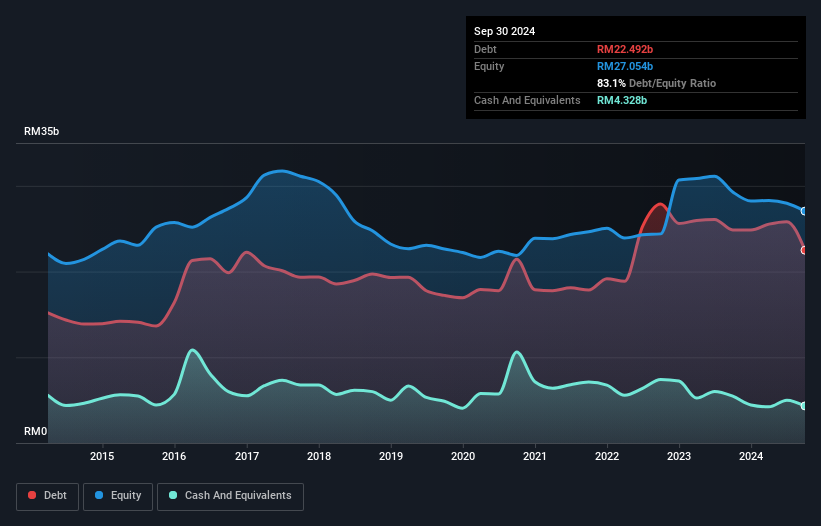
Task: Click the Equity row label in tooltip
Action: pos(489,66)
